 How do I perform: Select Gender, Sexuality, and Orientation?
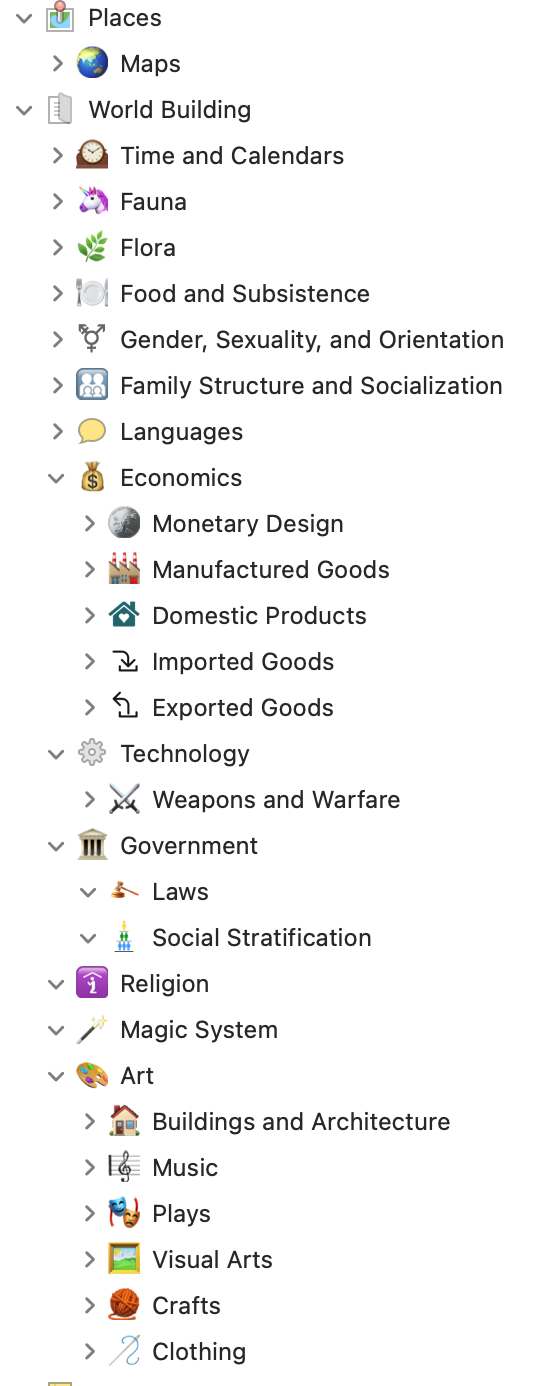click(x=312, y=340)
